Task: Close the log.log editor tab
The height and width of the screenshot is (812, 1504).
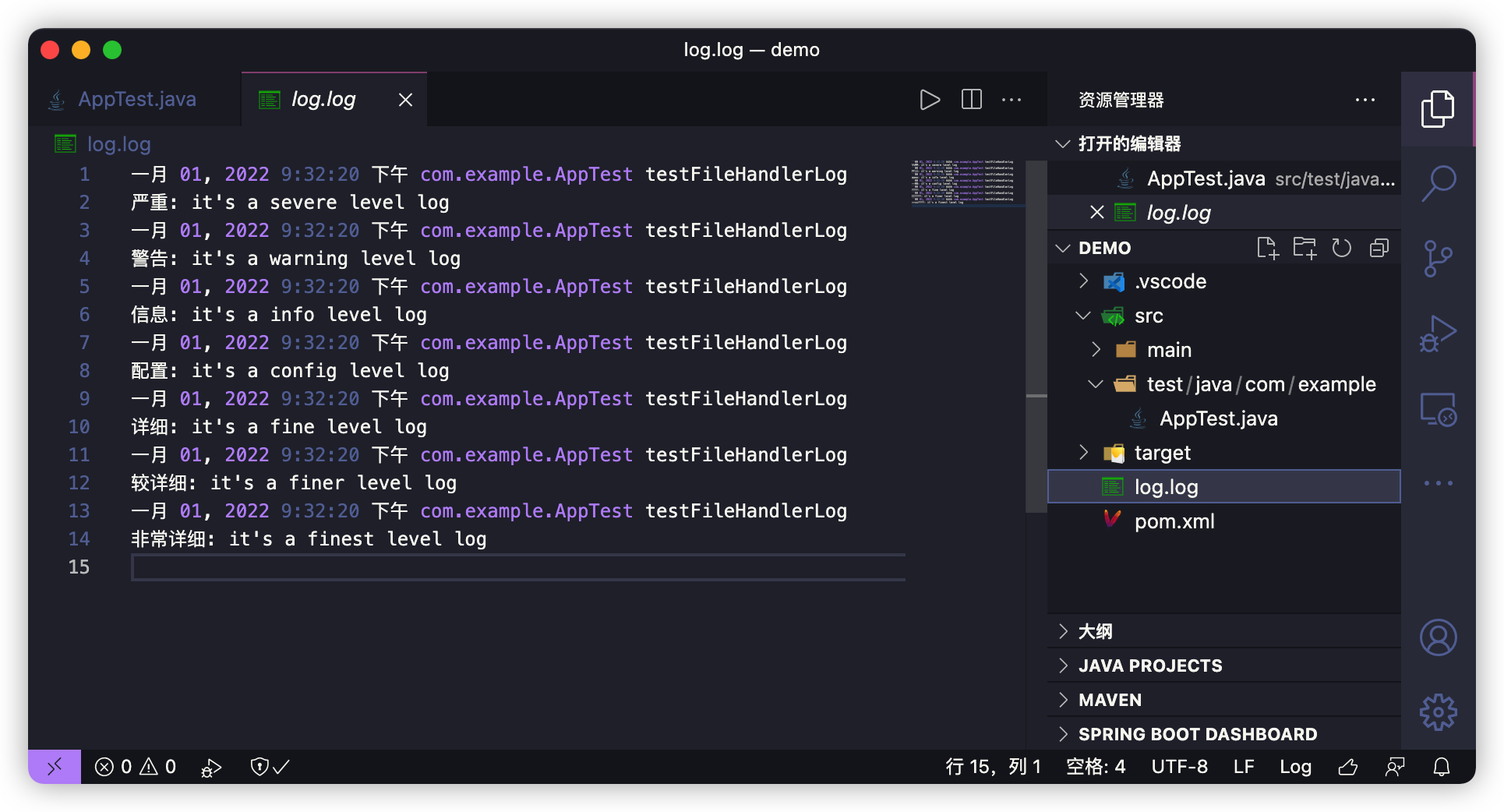Action: 405,100
